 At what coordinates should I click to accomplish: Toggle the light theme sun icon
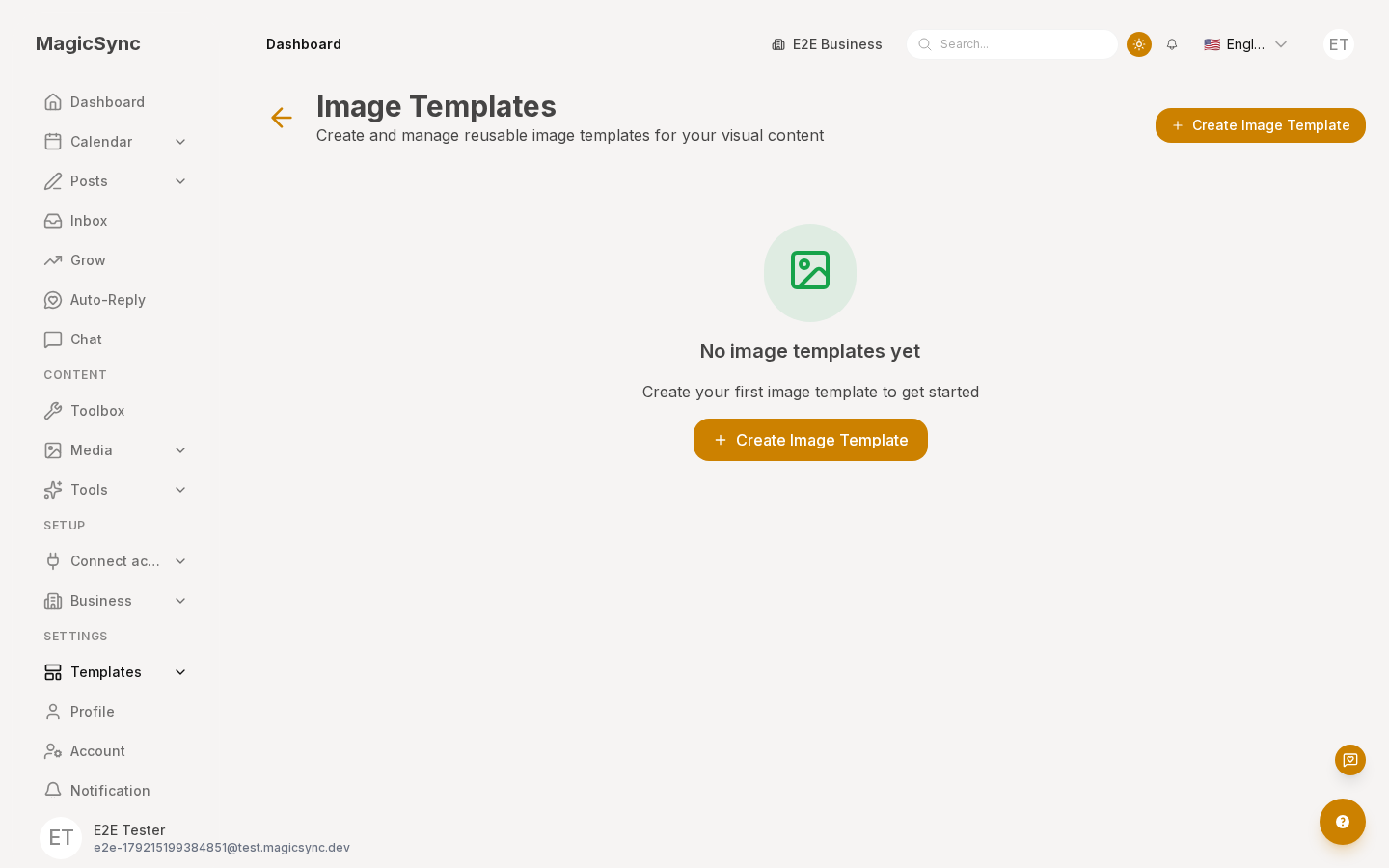pyautogui.click(x=1139, y=44)
